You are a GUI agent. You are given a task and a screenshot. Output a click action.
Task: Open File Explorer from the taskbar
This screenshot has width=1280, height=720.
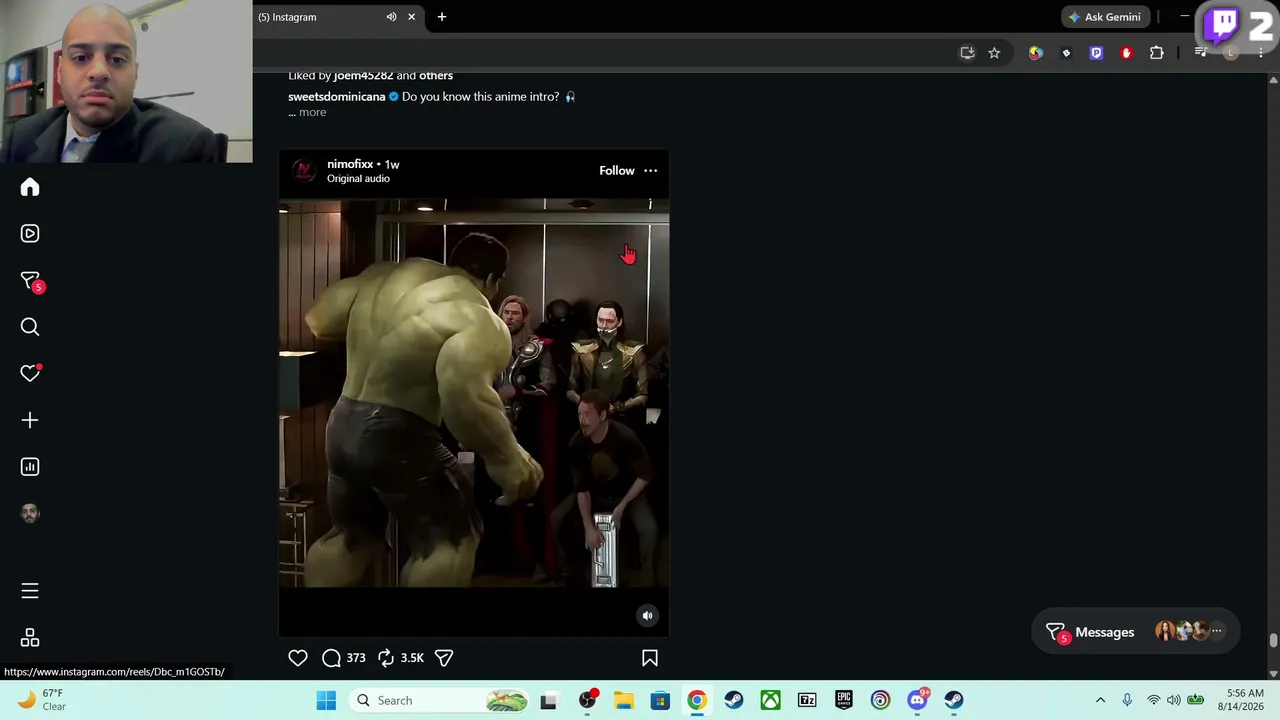(623, 700)
